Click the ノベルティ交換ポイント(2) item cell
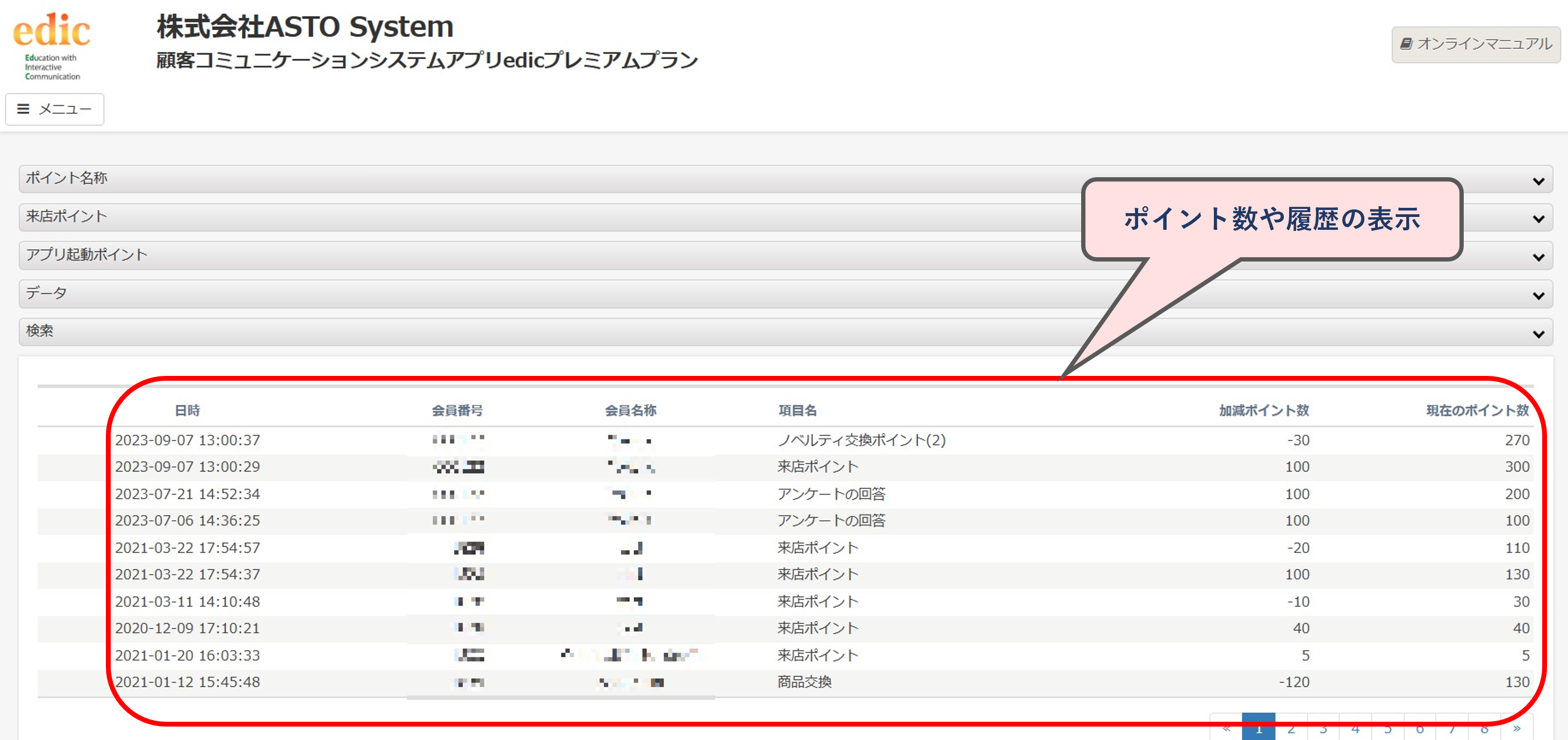 click(861, 440)
